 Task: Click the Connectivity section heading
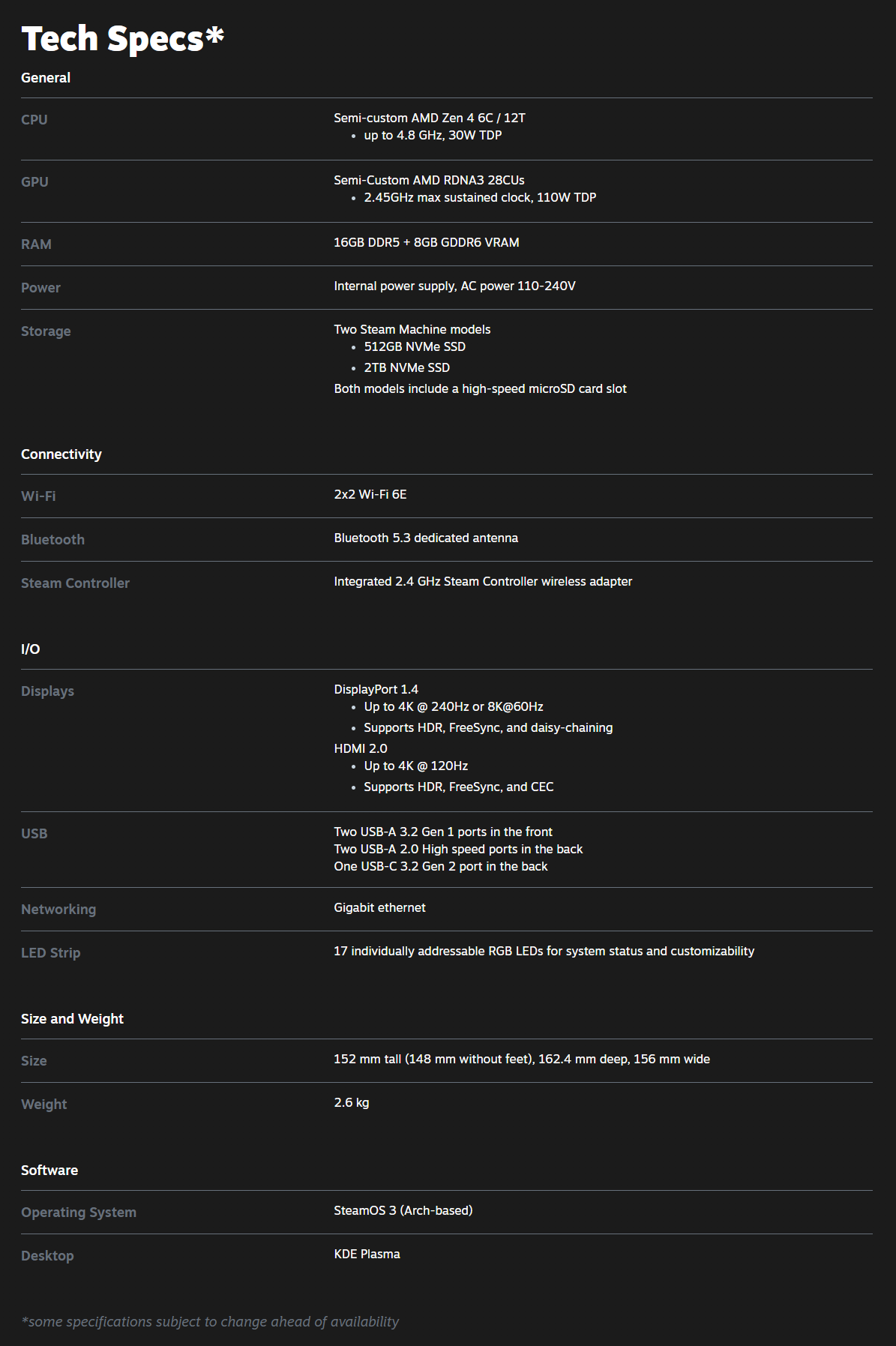61,454
